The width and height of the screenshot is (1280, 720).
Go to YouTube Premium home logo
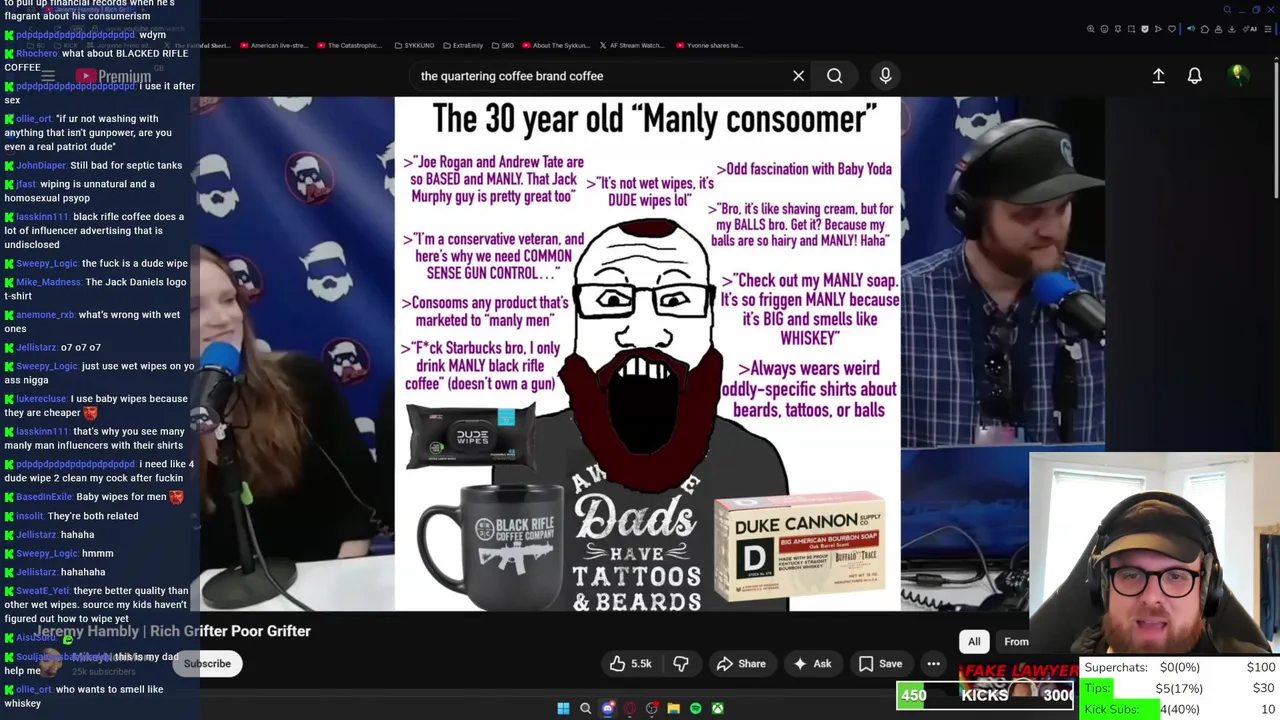point(112,76)
